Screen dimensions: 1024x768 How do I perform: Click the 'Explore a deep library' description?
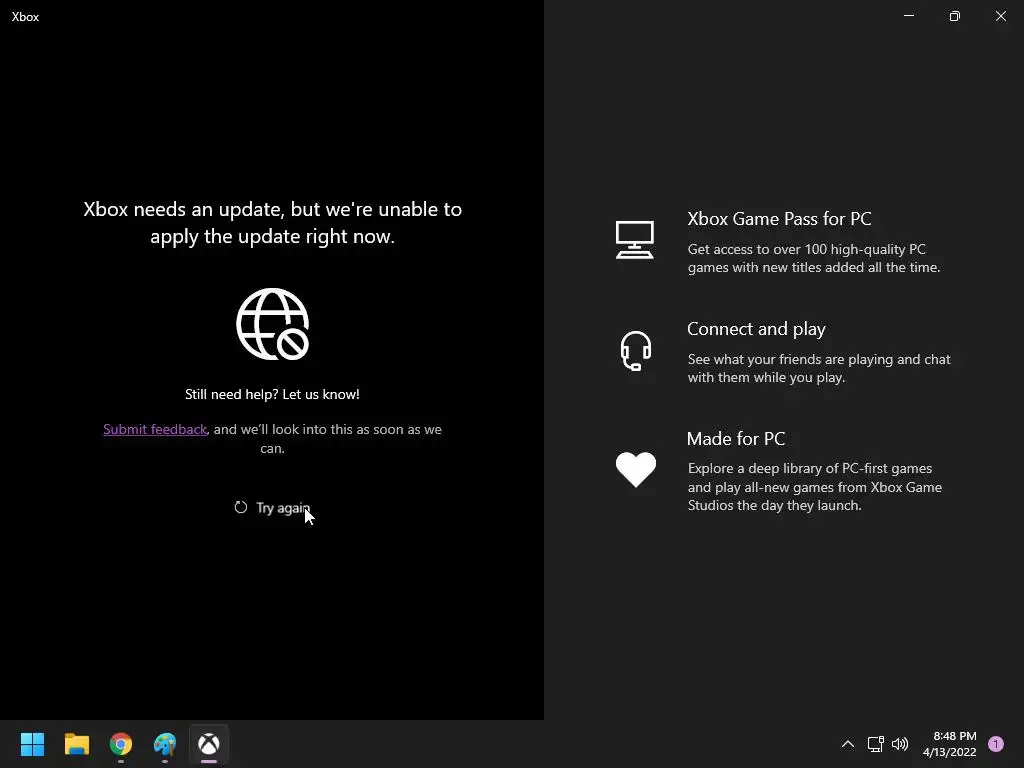814,487
